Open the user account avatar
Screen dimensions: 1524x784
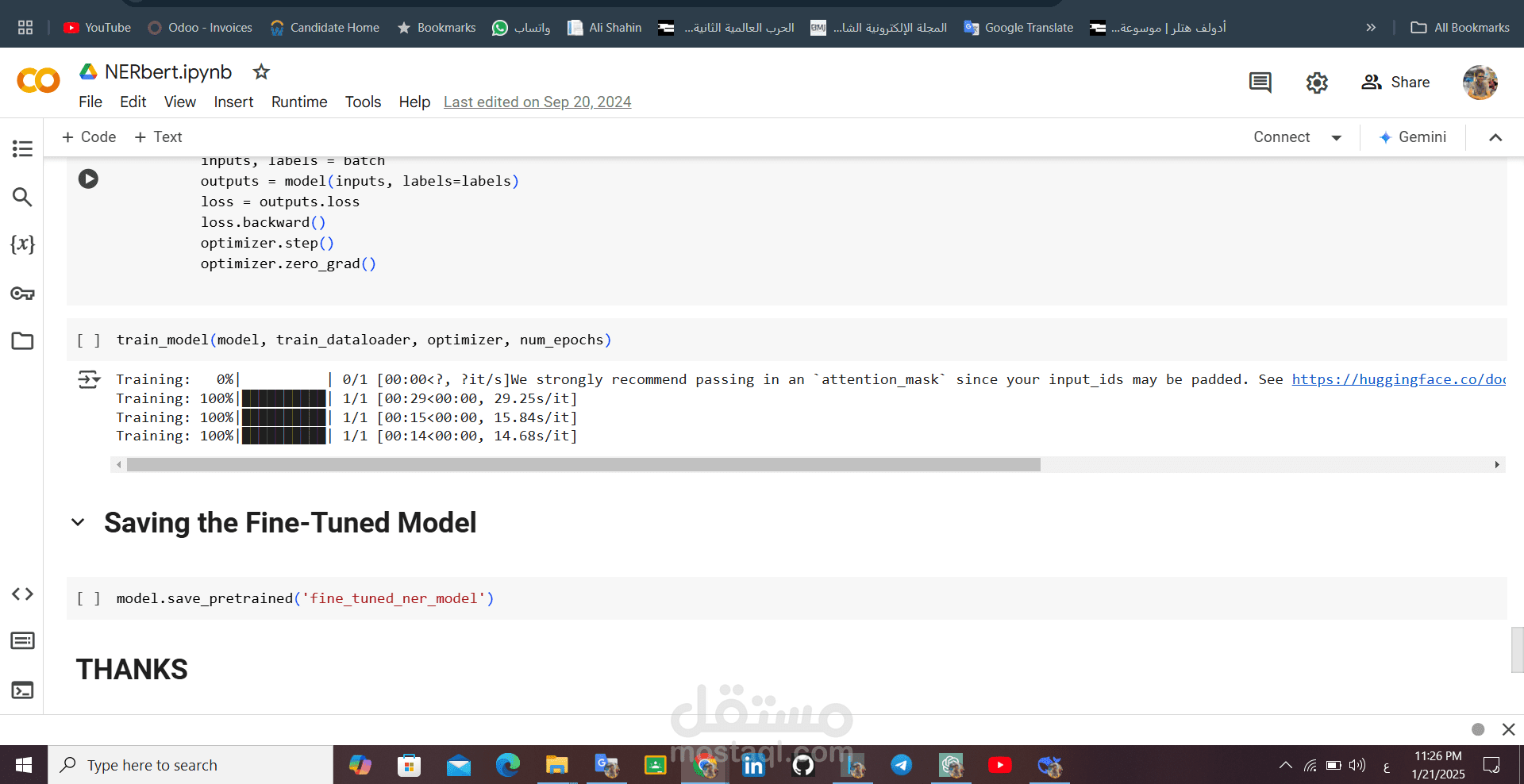click(1480, 83)
